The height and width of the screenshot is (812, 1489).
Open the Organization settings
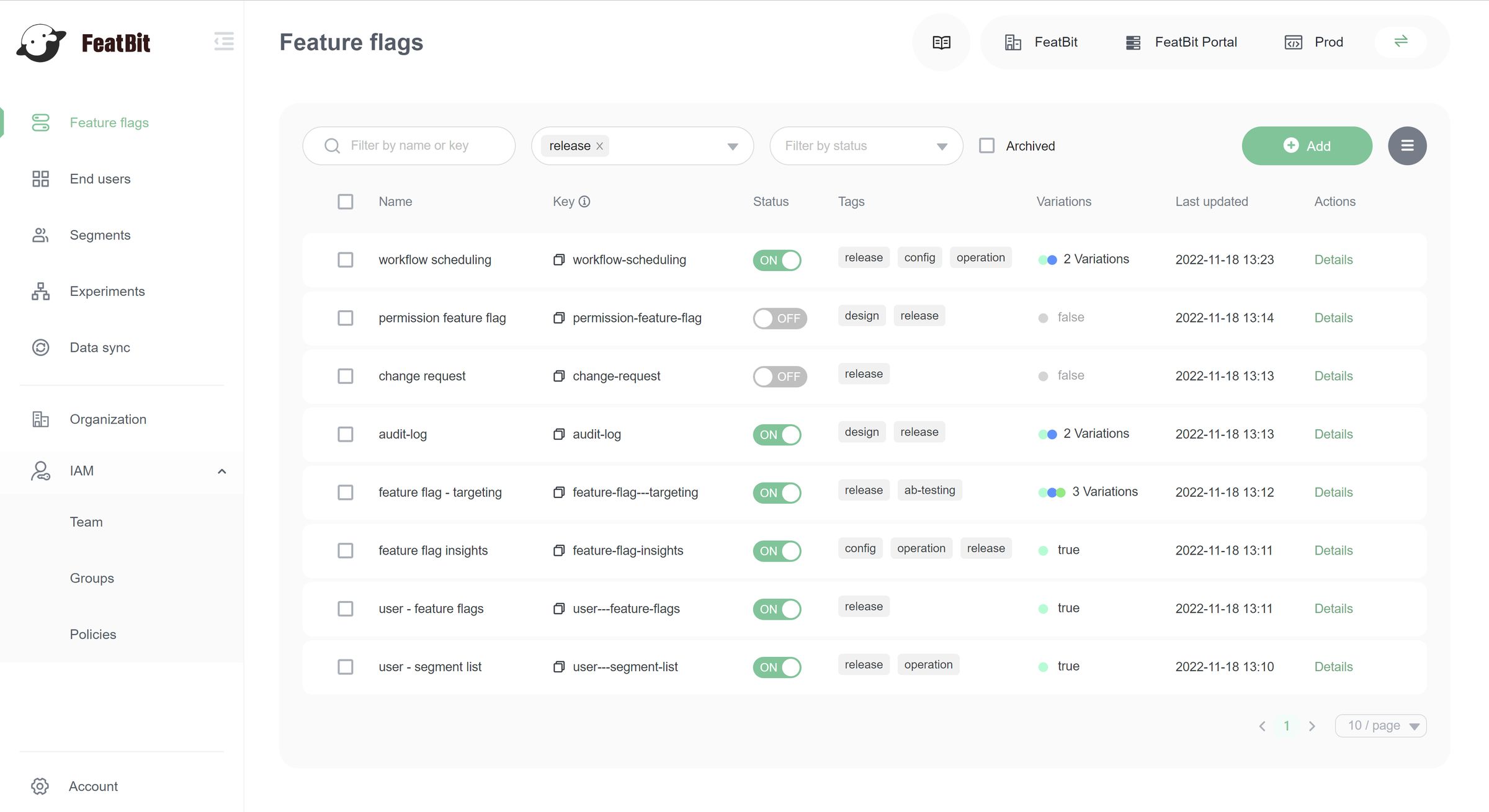tap(107, 419)
